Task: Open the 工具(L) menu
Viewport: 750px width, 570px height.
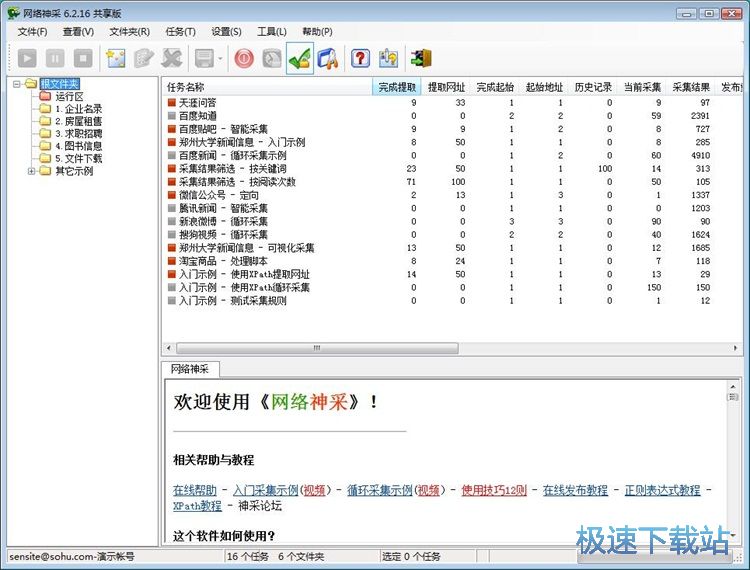Action: (x=272, y=32)
